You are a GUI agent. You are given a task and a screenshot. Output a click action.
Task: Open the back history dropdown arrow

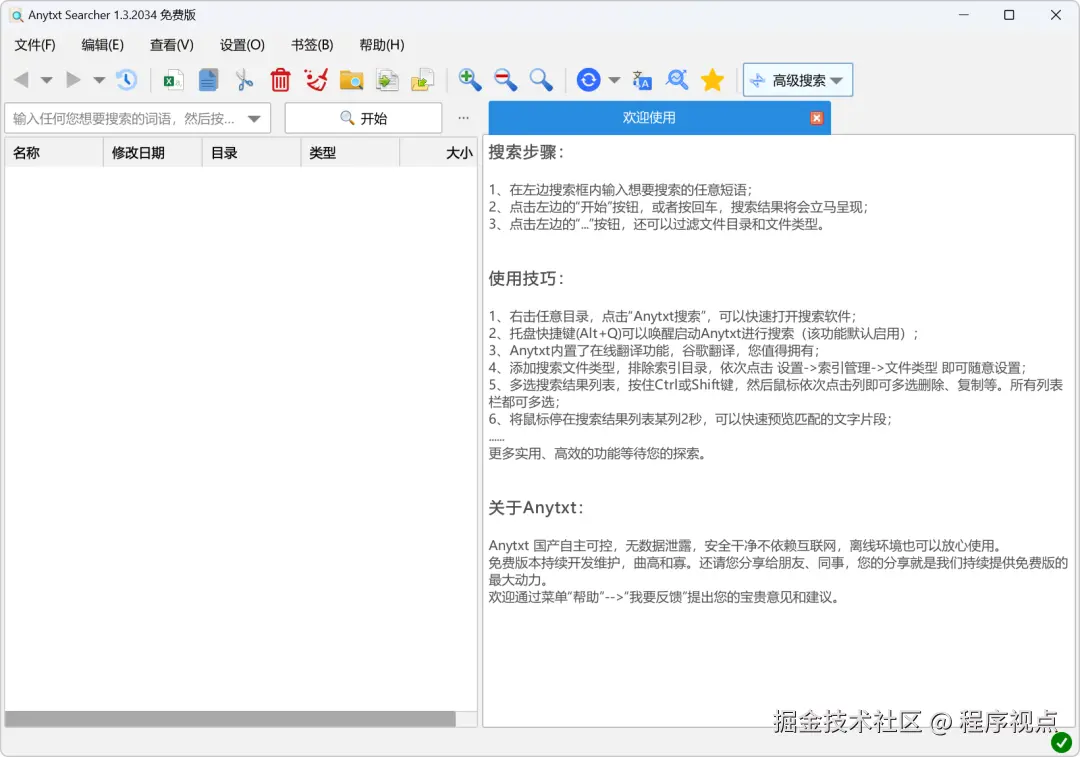tap(47, 80)
